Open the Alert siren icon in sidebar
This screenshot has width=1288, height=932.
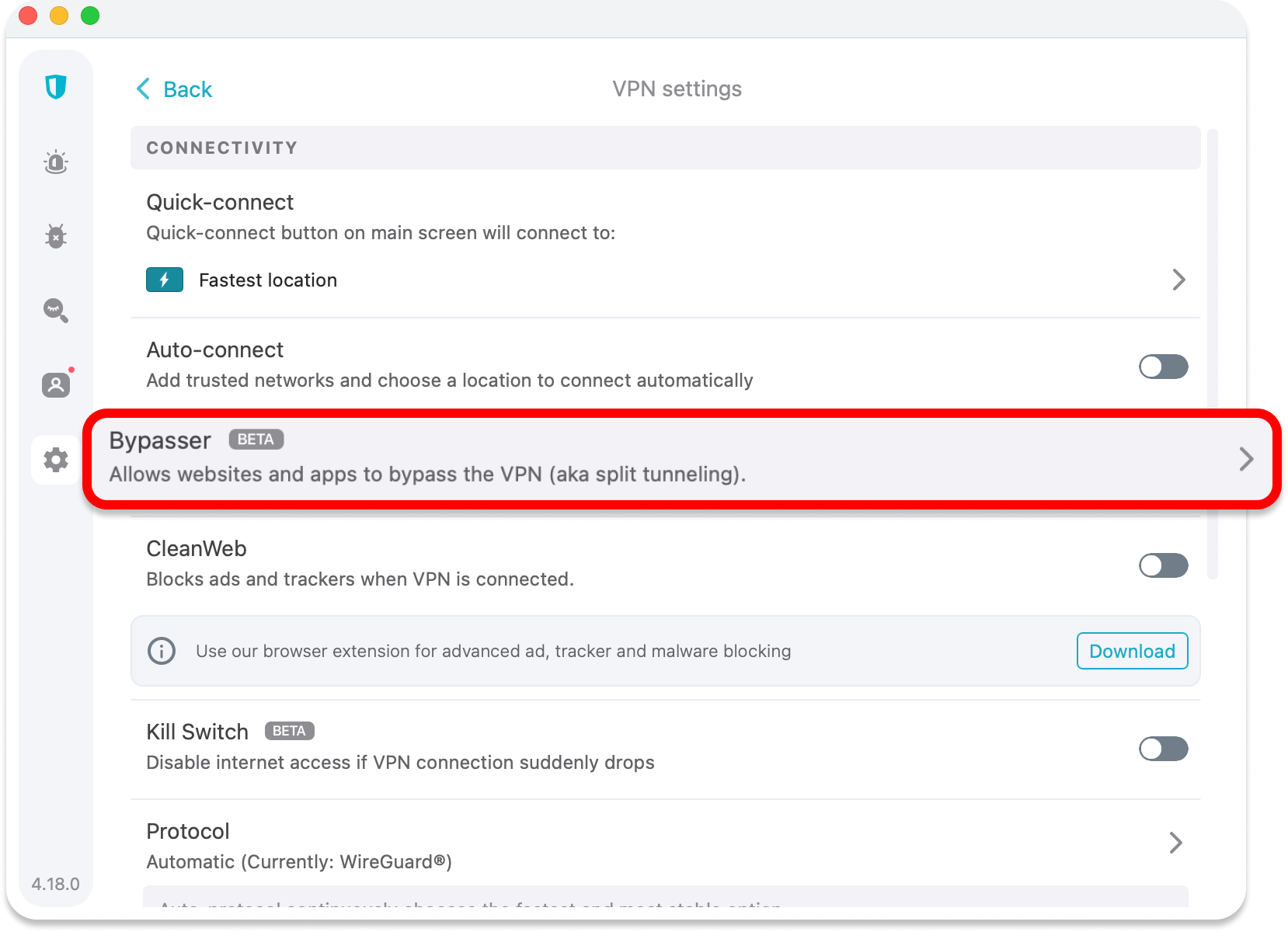[56, 162]
